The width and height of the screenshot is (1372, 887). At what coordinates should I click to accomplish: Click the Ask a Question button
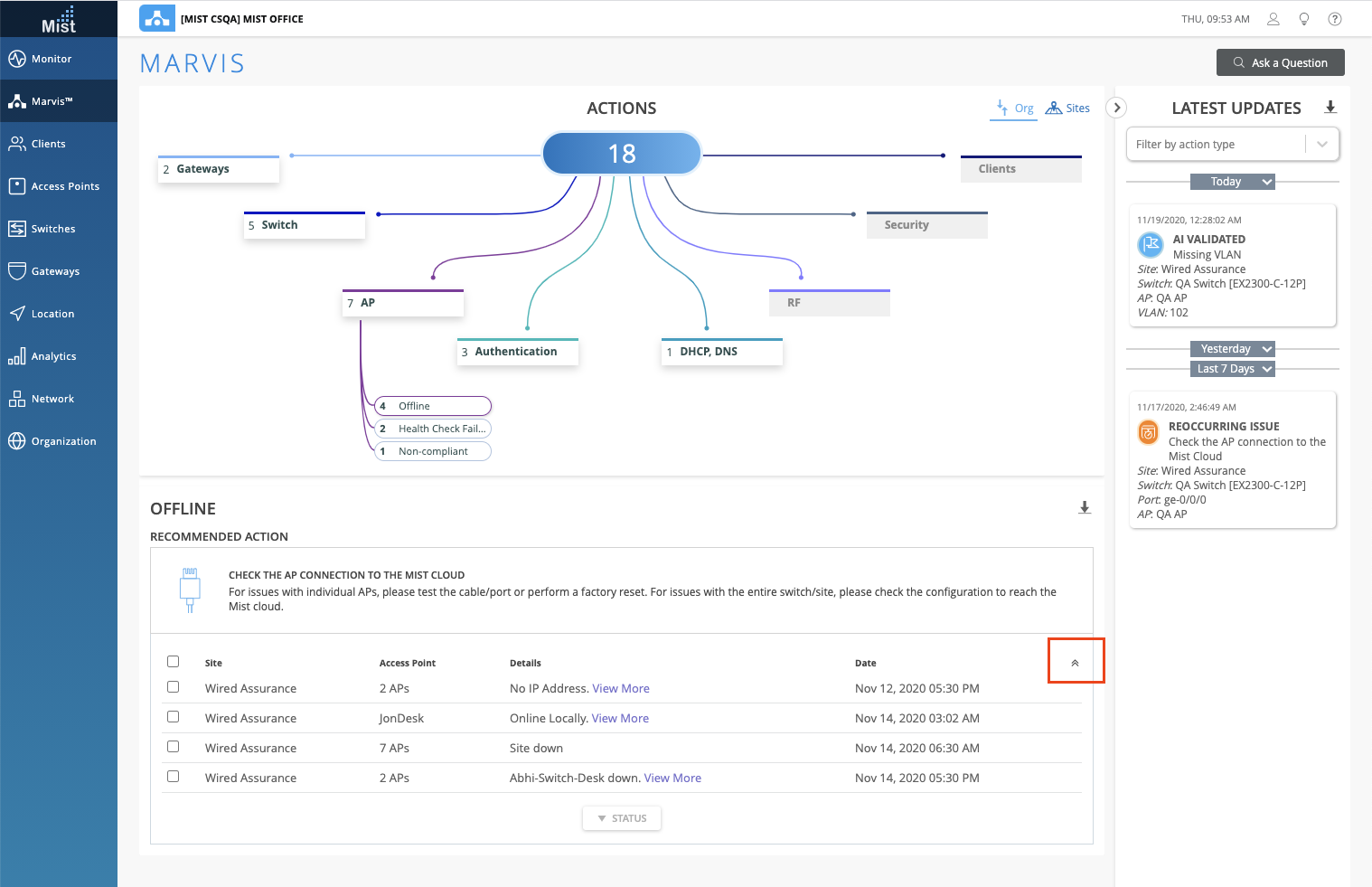pos(1280,62)
